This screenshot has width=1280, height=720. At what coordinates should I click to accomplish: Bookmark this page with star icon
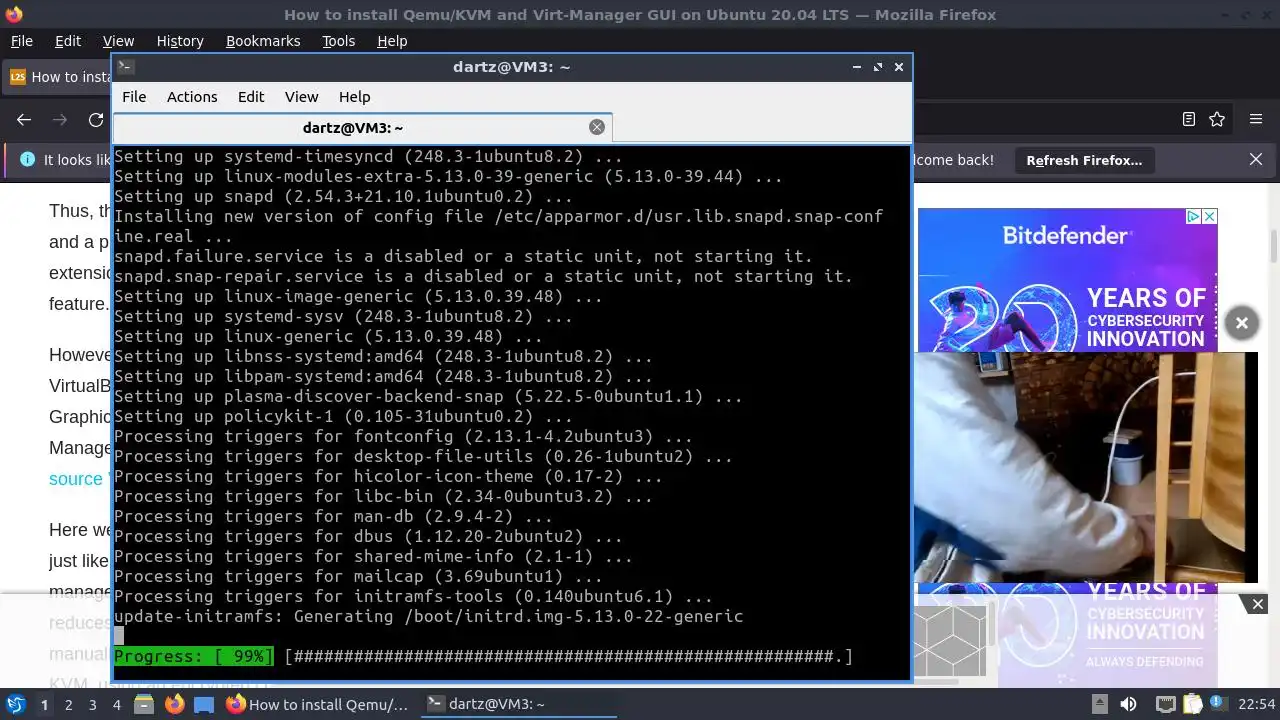(x=1217, y=119)
